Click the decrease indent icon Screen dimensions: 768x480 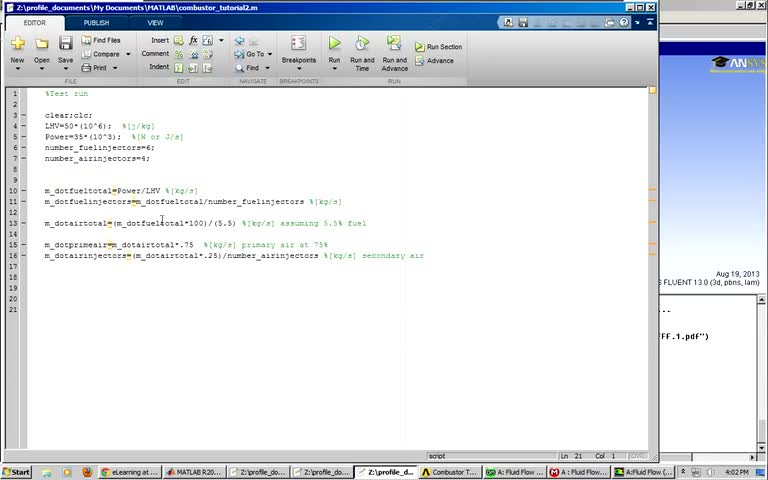coord(208,68)
